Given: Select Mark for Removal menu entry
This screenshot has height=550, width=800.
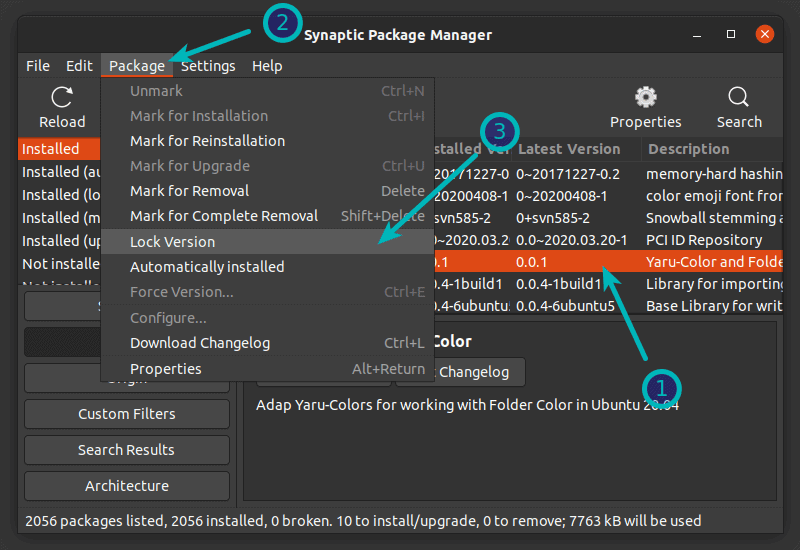Looking at the screenshot, I should (189, 191).
